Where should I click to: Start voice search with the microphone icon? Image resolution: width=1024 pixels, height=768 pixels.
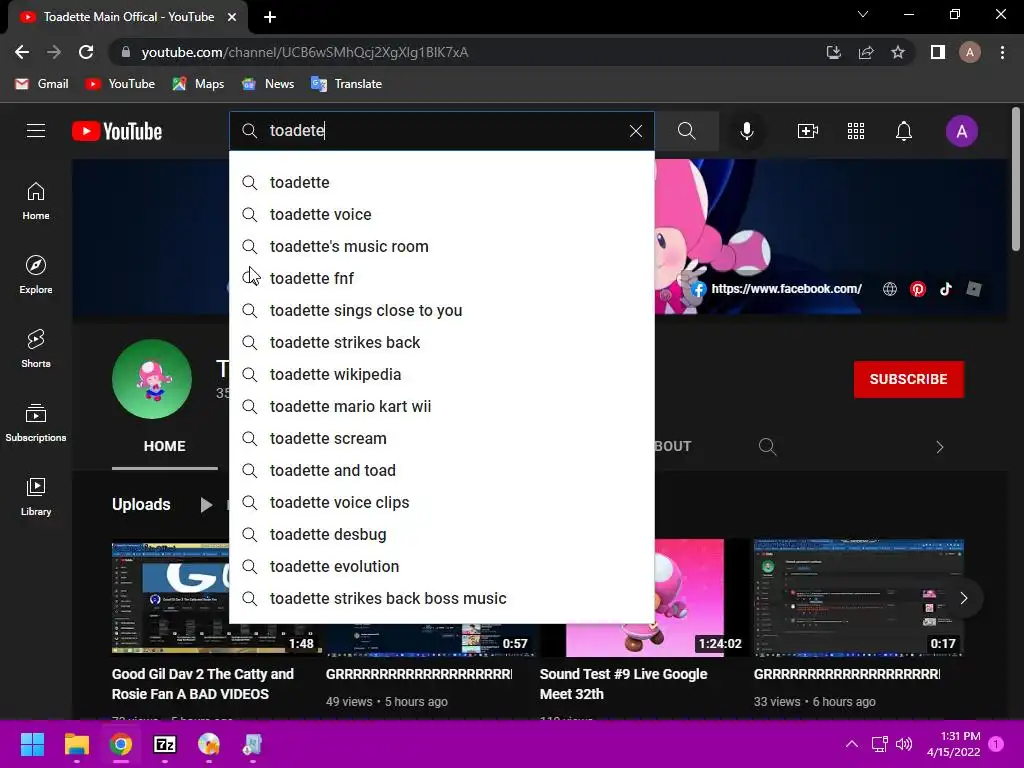coord(746,131)
